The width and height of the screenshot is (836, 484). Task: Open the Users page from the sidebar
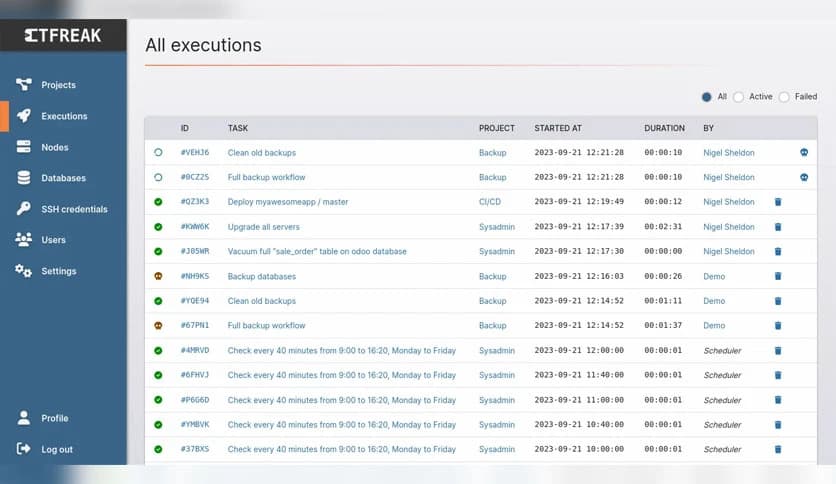coord(53,240)
